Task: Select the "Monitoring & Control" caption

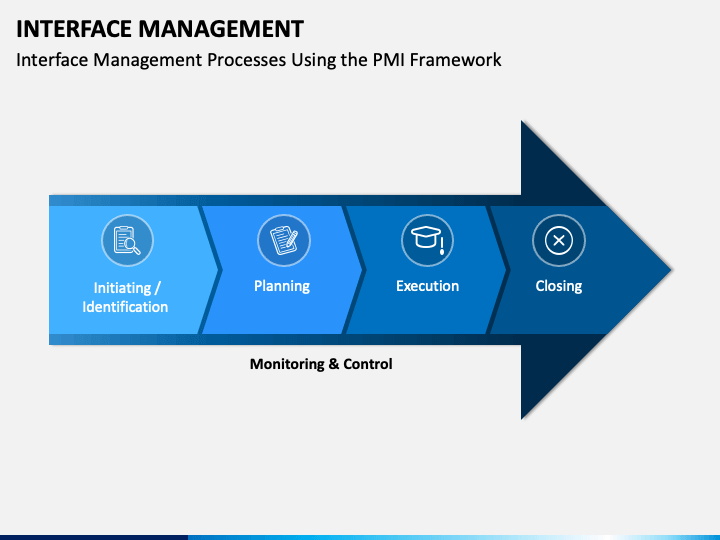Action: (321, 364)
